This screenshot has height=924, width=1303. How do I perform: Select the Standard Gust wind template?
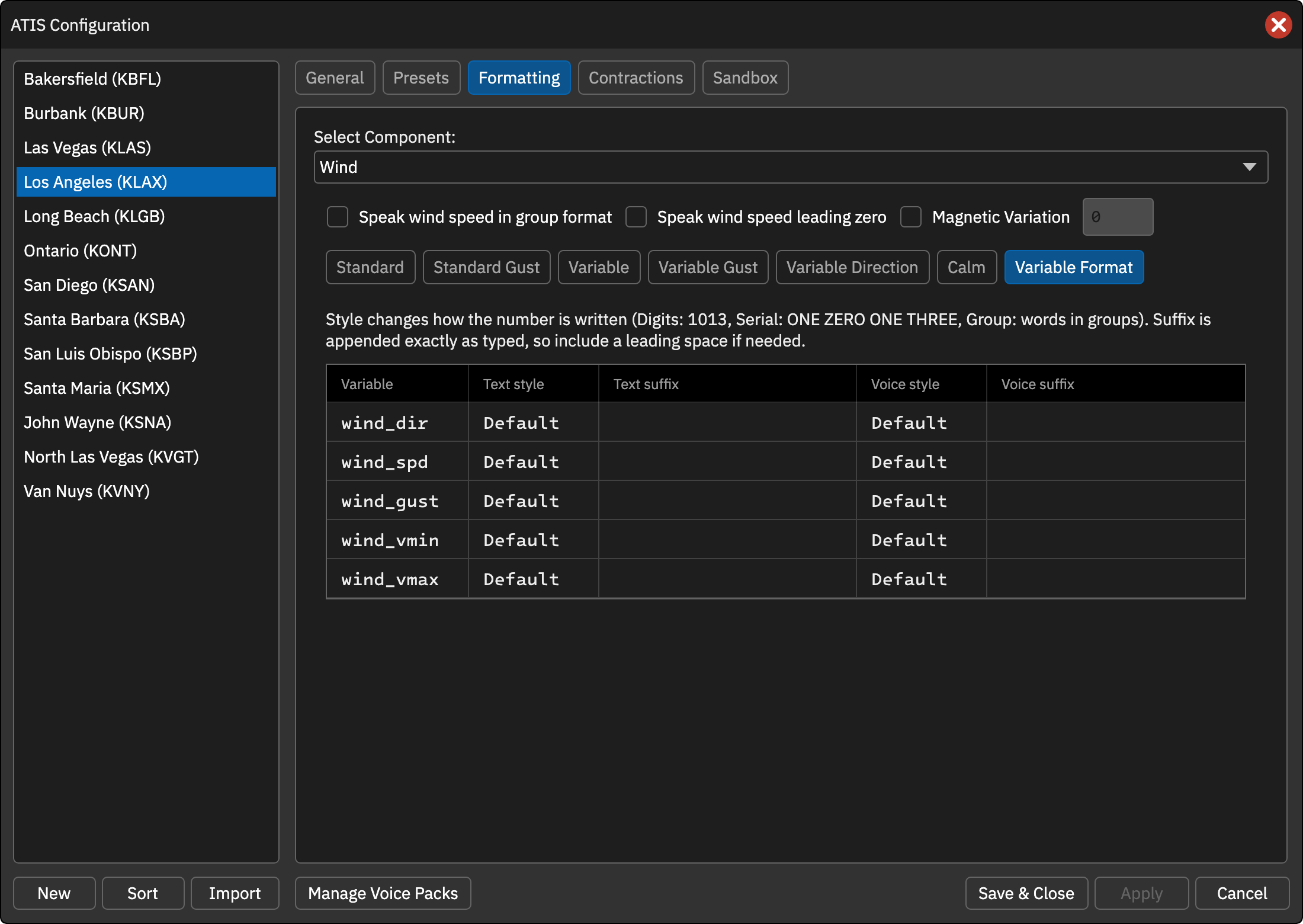pyautogui.click(x=486, y=267)
